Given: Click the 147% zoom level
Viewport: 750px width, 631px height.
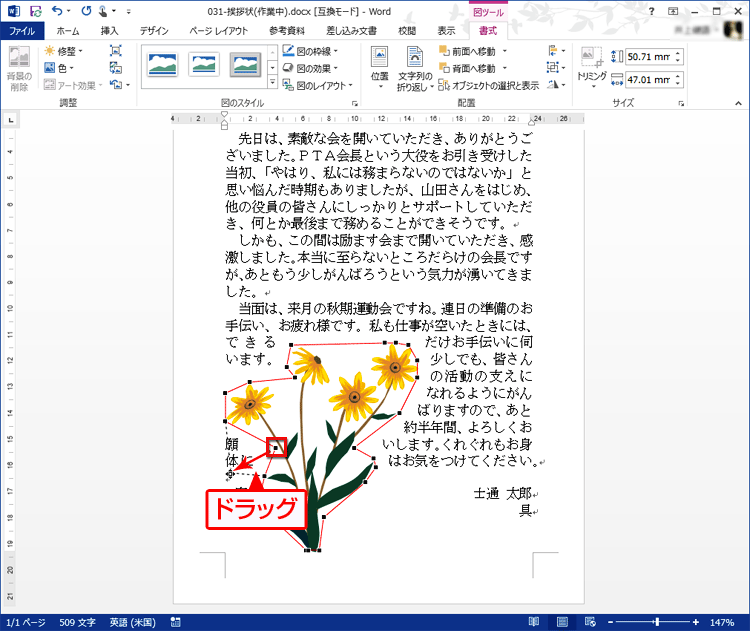Looking at the screenshot, I should click(x=722, y=622).
